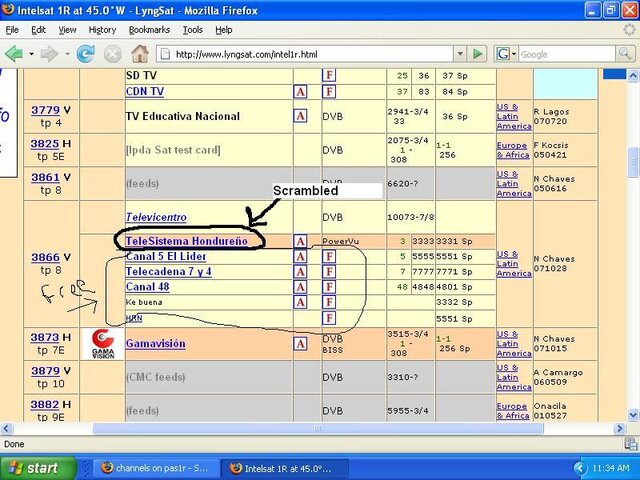Click the Stop loading icon
The height and width of the screenshot is (480, 640).
coord(113,54)
